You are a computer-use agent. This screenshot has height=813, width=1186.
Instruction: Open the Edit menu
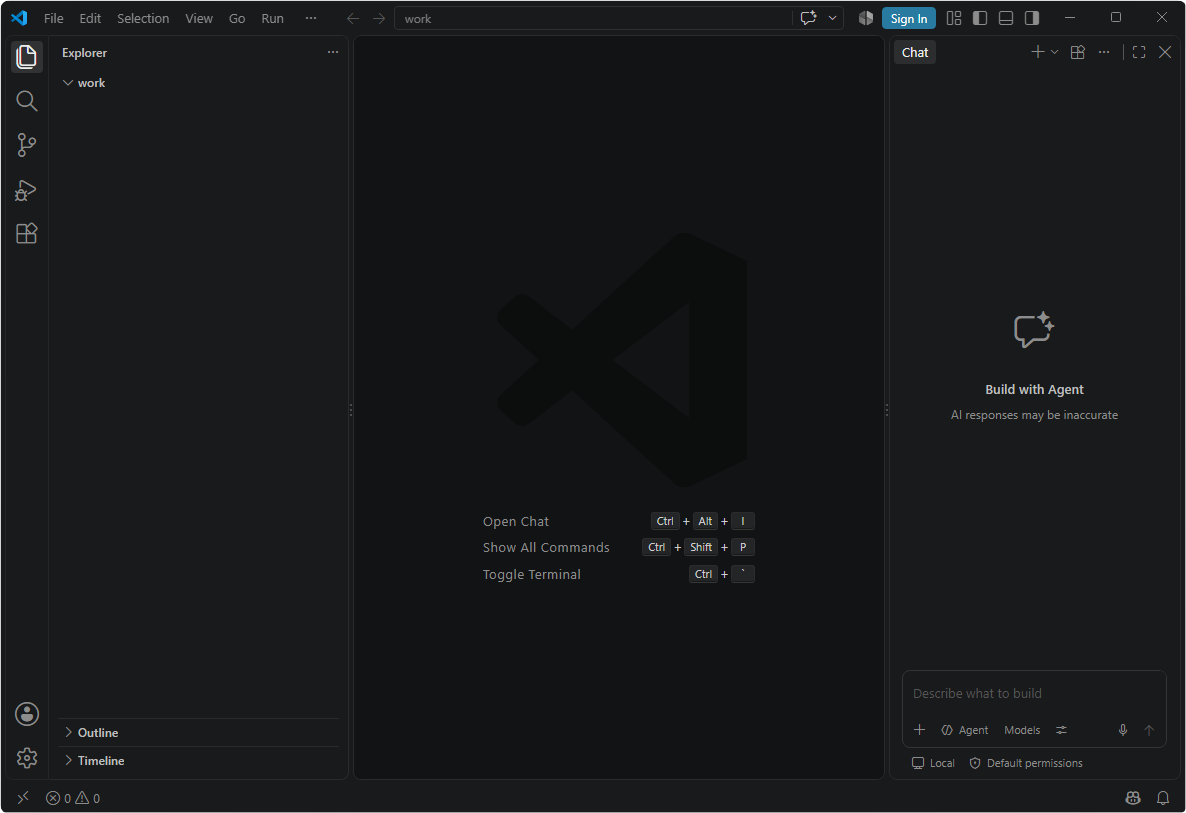point(90,18)
